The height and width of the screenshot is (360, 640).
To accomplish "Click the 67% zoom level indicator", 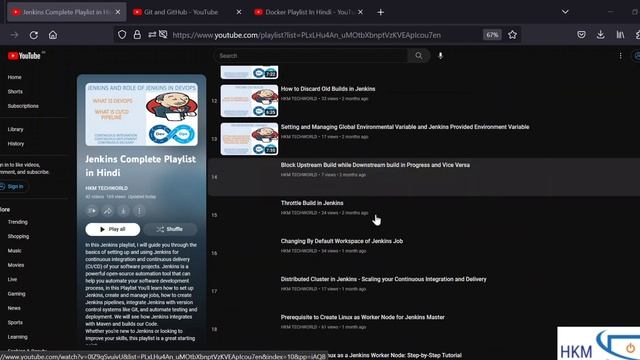I will pos(492,35).
